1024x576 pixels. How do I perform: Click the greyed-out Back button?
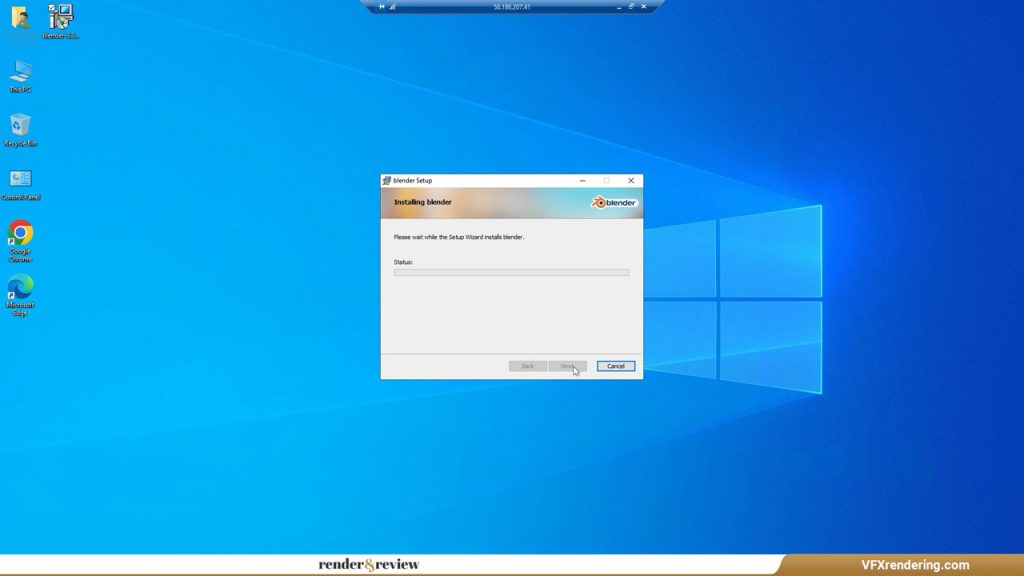click(x=528, y=366)
